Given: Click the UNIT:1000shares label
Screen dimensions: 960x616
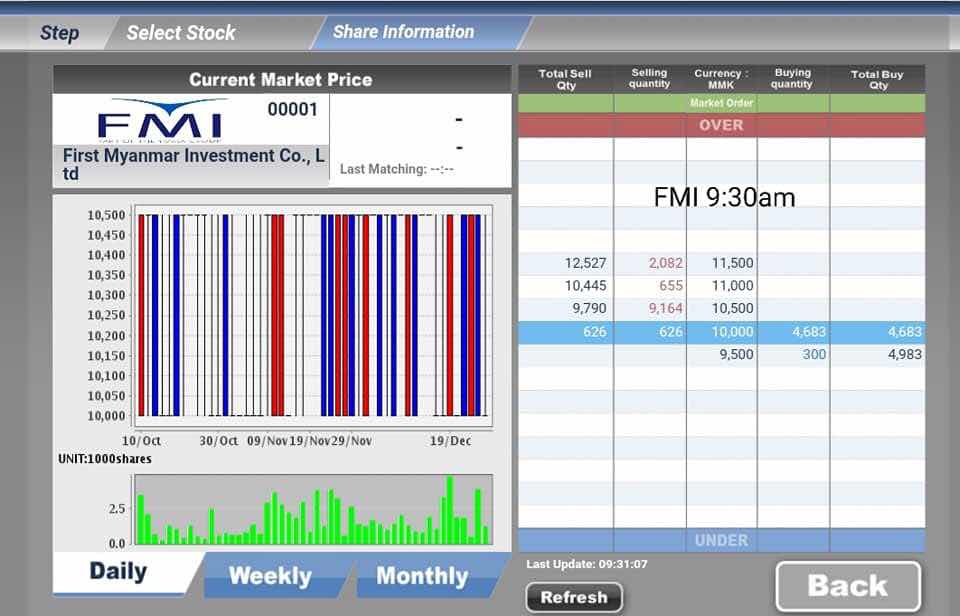Looking at the screenshot, I should point(105,459).
